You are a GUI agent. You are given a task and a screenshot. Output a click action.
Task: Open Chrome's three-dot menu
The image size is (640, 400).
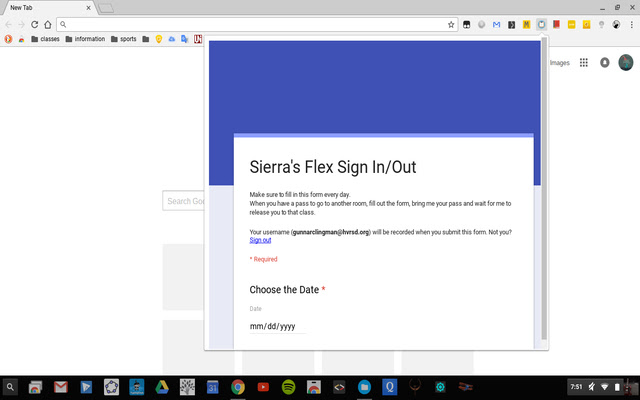point(631,24)
